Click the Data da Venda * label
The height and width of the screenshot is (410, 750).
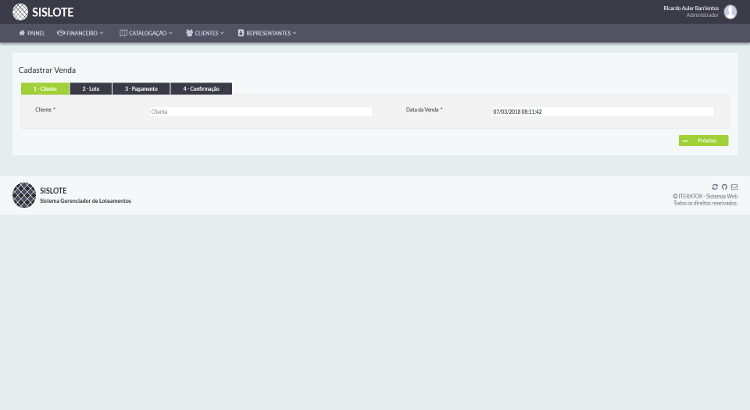tap(424, 110)
